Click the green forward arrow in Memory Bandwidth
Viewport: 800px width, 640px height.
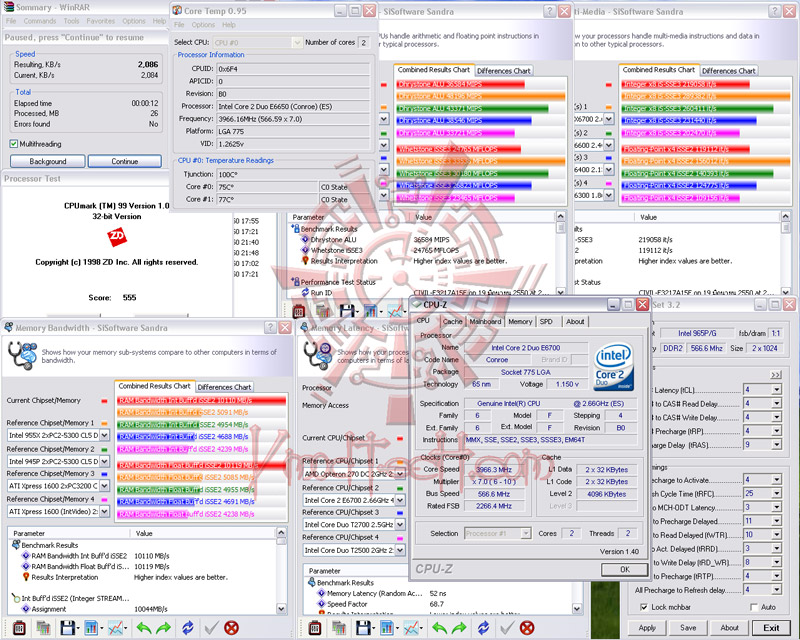tap(163, 627)
